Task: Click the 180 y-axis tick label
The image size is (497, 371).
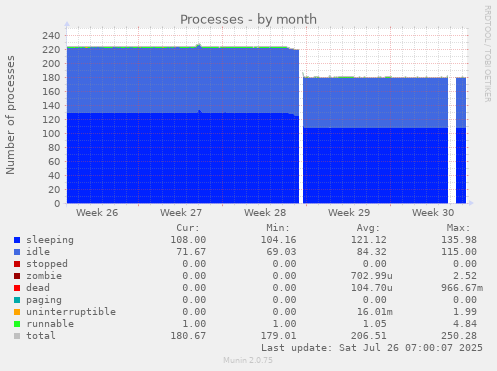Action: tap(51, 77)
